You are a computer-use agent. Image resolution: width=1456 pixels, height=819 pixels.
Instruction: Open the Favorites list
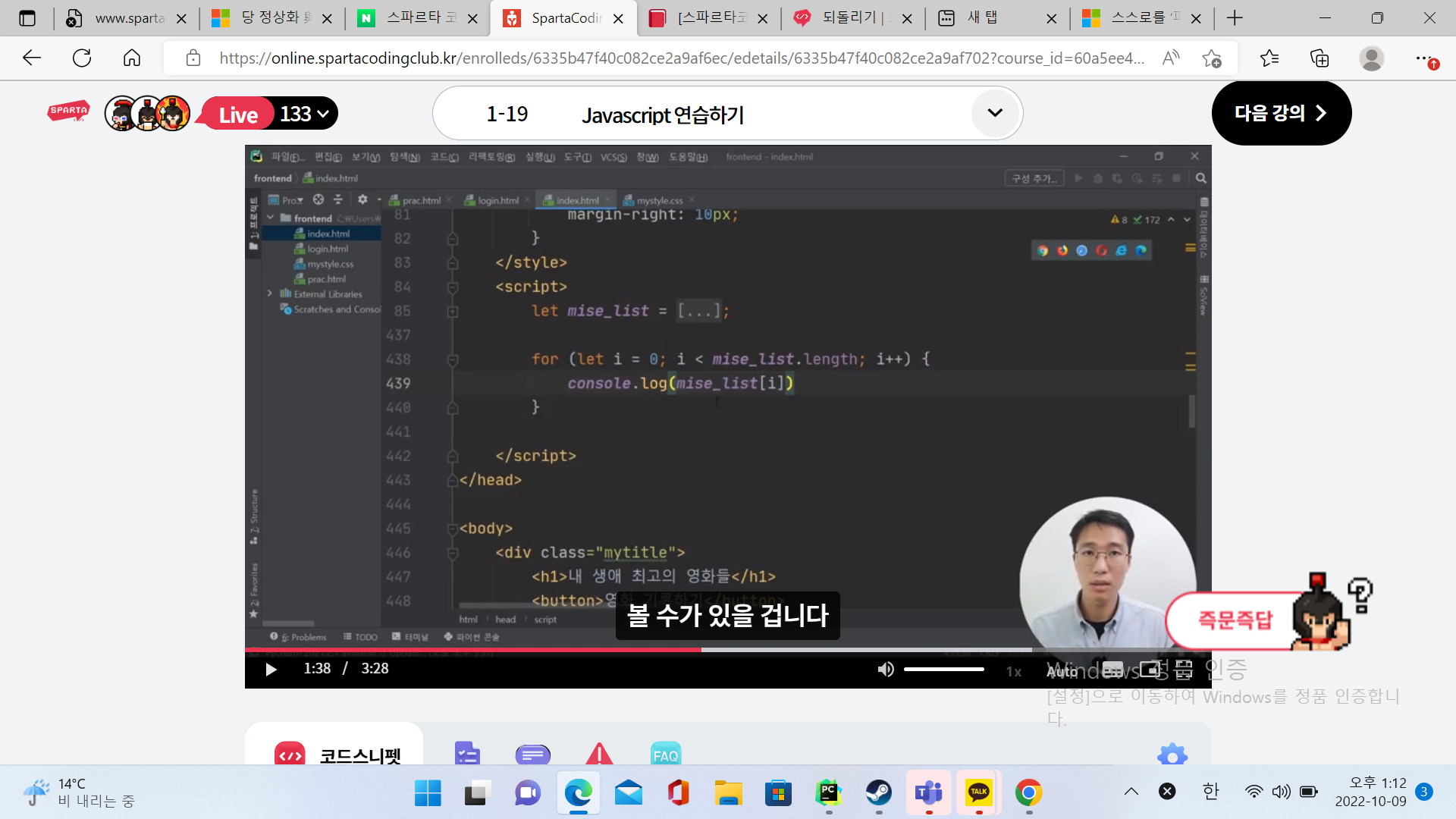(x=1269, y=58)
